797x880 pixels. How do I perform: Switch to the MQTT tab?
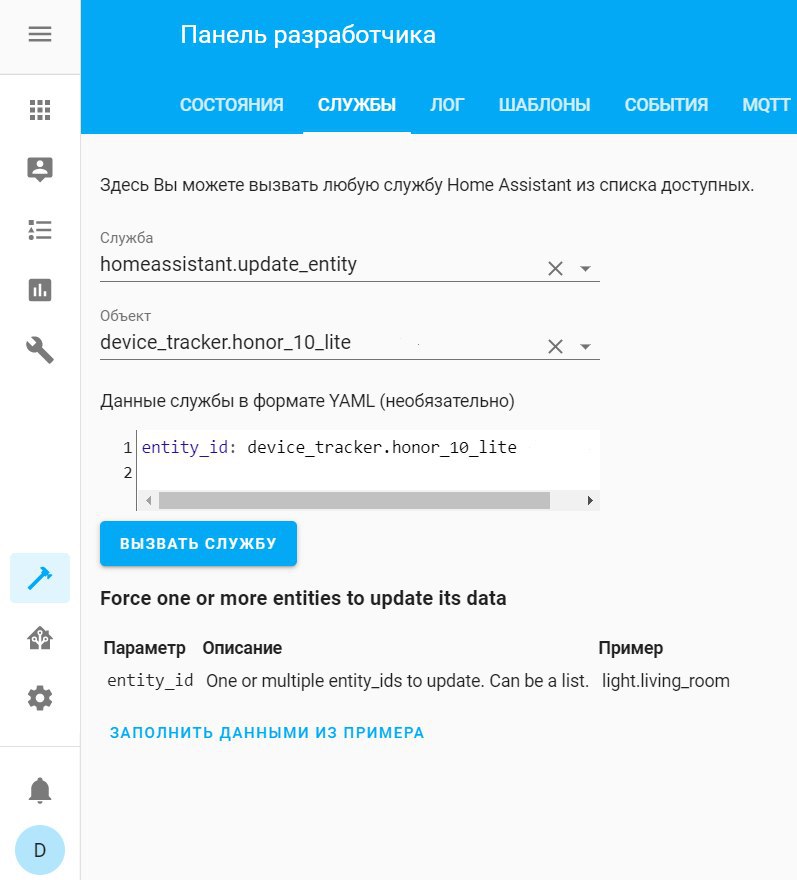[766, 105]
